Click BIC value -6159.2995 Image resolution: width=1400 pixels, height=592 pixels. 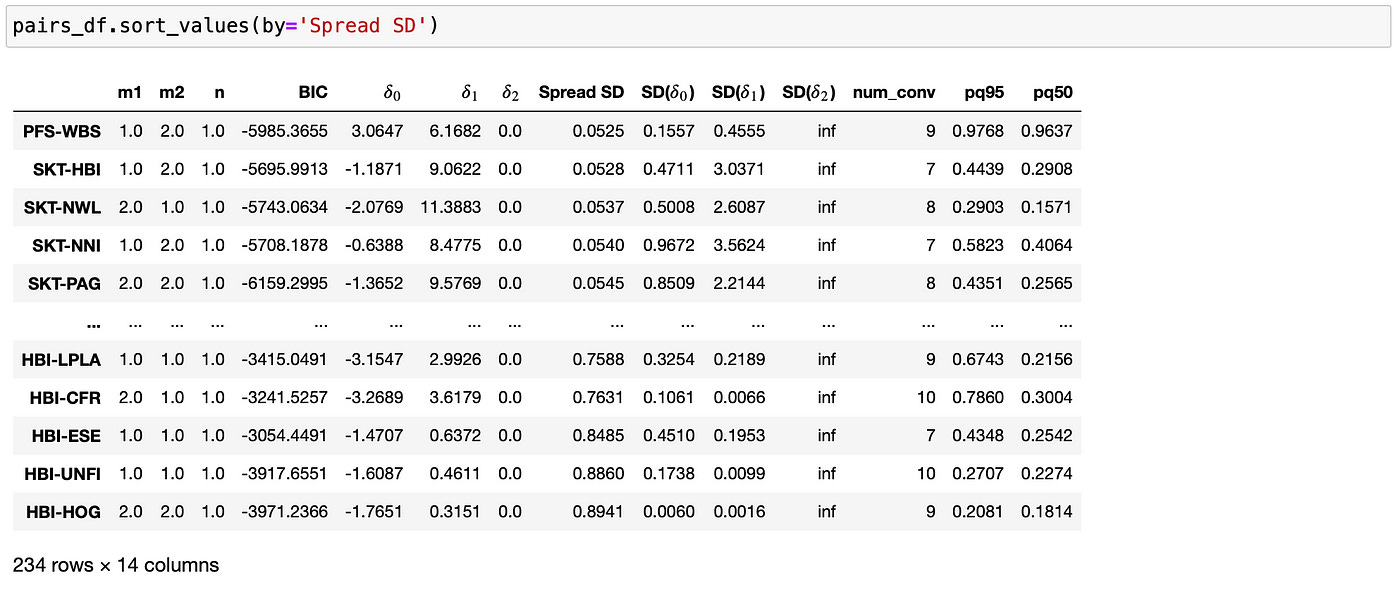tap(285, 283)
